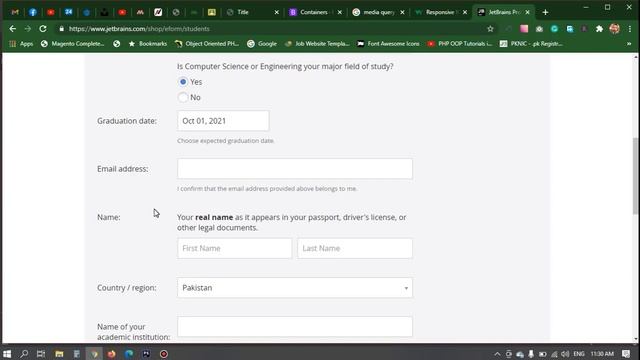This screenshot has width=640, height=360.
Task: Click the Last Name field
Action: (x=355, y=248)
